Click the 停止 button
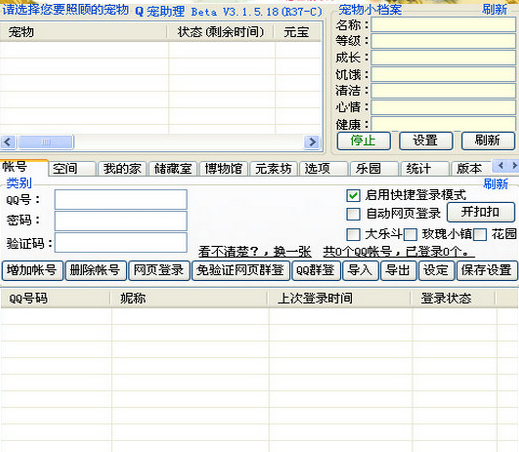The image size is (519, 452). [x=363, y=141]
